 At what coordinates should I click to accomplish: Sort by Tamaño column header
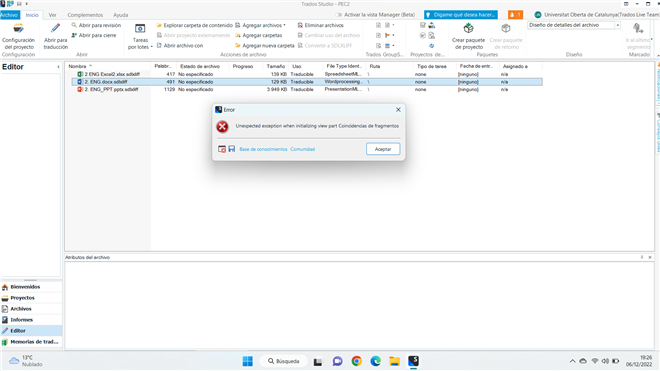click(275, 66)
